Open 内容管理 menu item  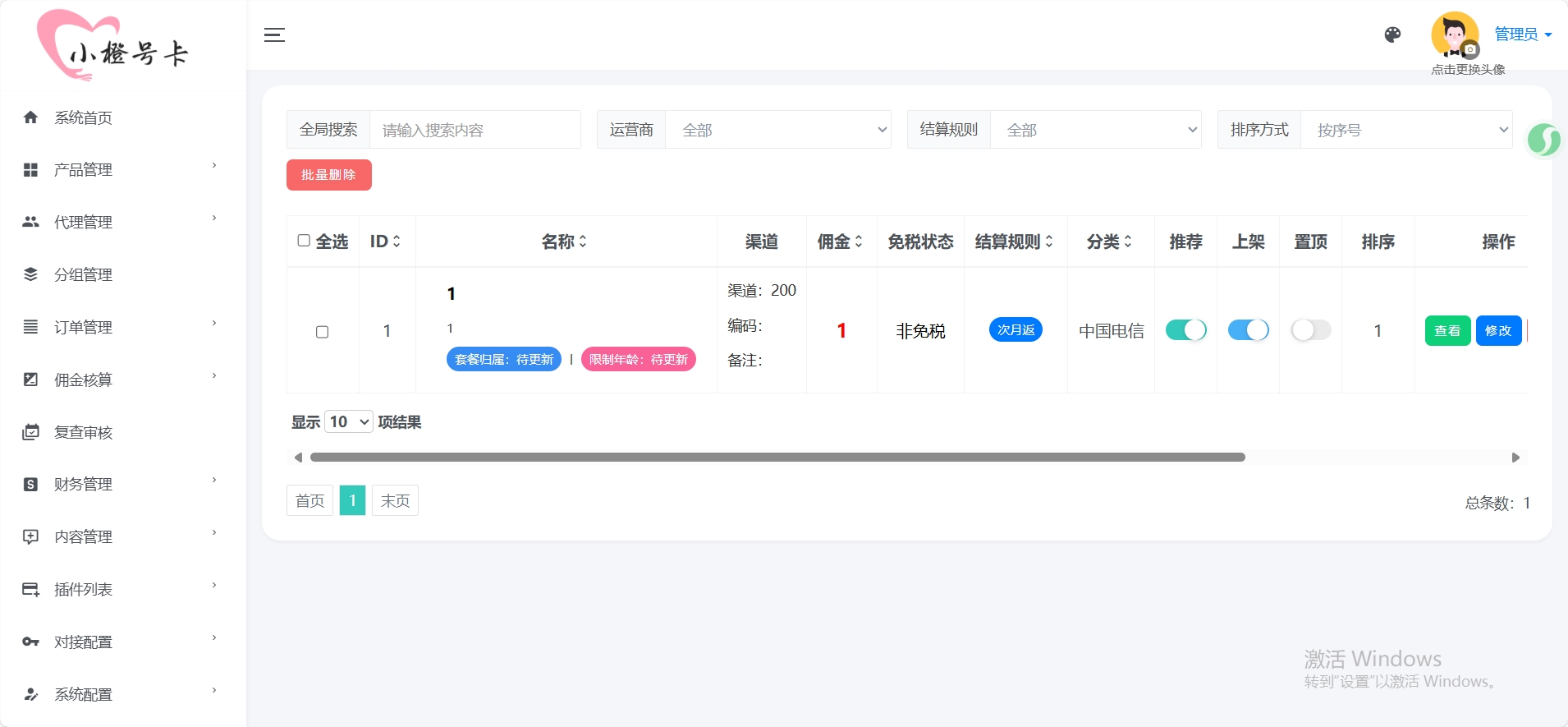tap(123, 536)
